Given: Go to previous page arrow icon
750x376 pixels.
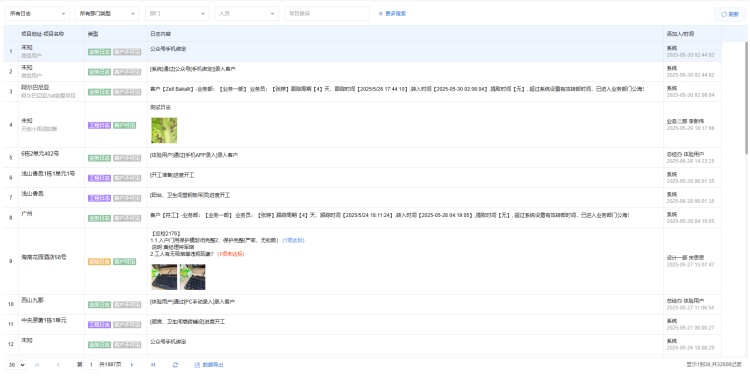Looking at the screenshot, I should [x=58, y=365].
